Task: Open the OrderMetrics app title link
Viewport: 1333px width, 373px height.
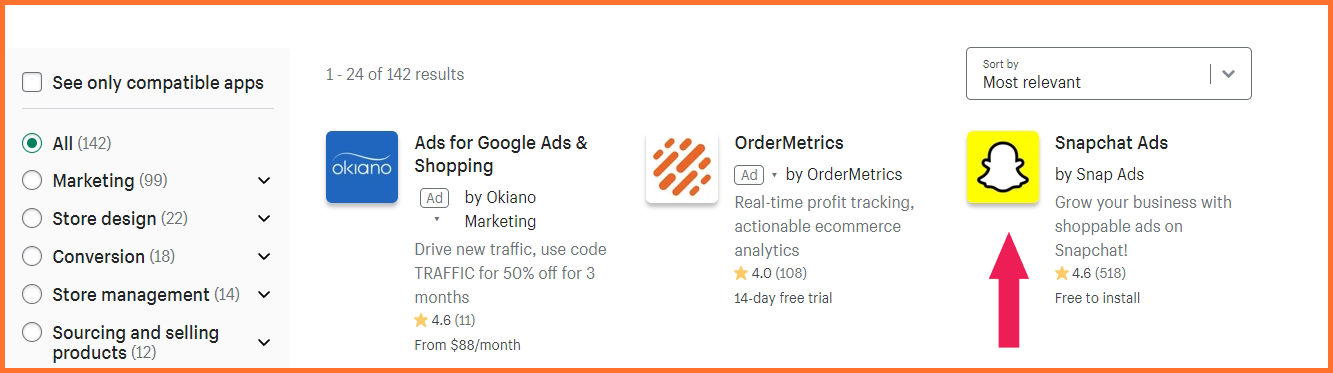Action: 789,143
